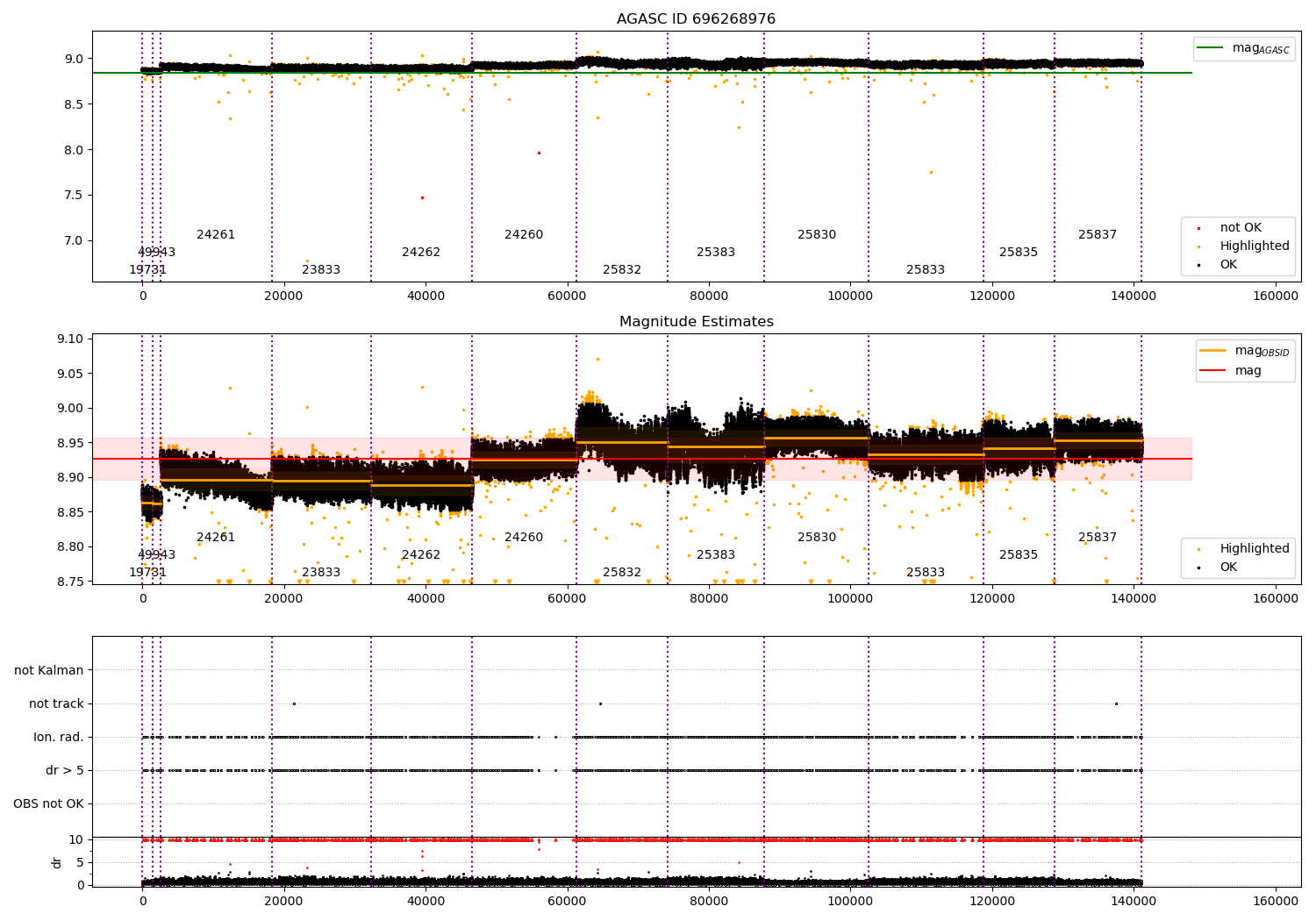Click the 160000 x-tick of the bottom plot

pyautogui.click(x=1276, y=902)
